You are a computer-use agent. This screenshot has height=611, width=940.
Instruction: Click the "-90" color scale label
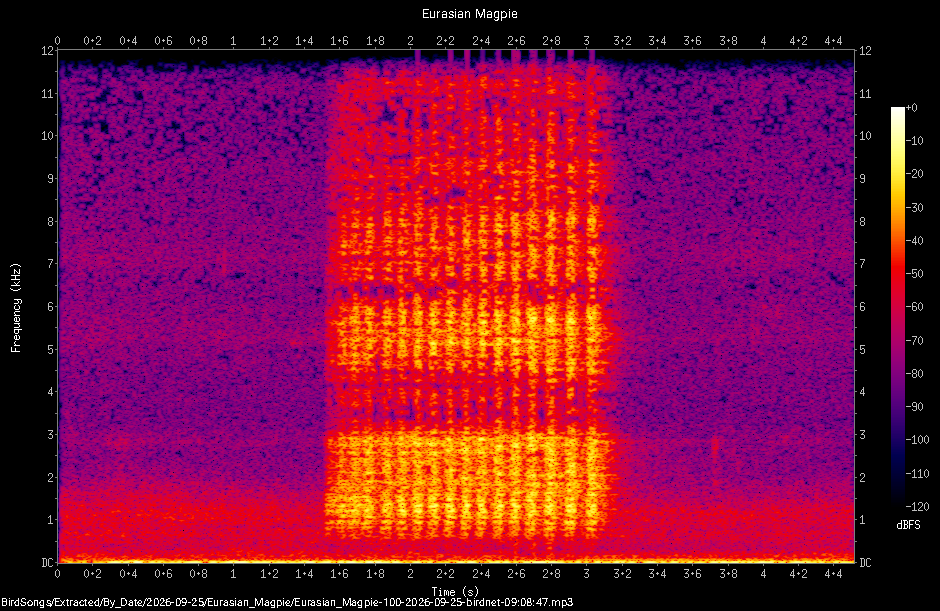[x=914, y=407]
